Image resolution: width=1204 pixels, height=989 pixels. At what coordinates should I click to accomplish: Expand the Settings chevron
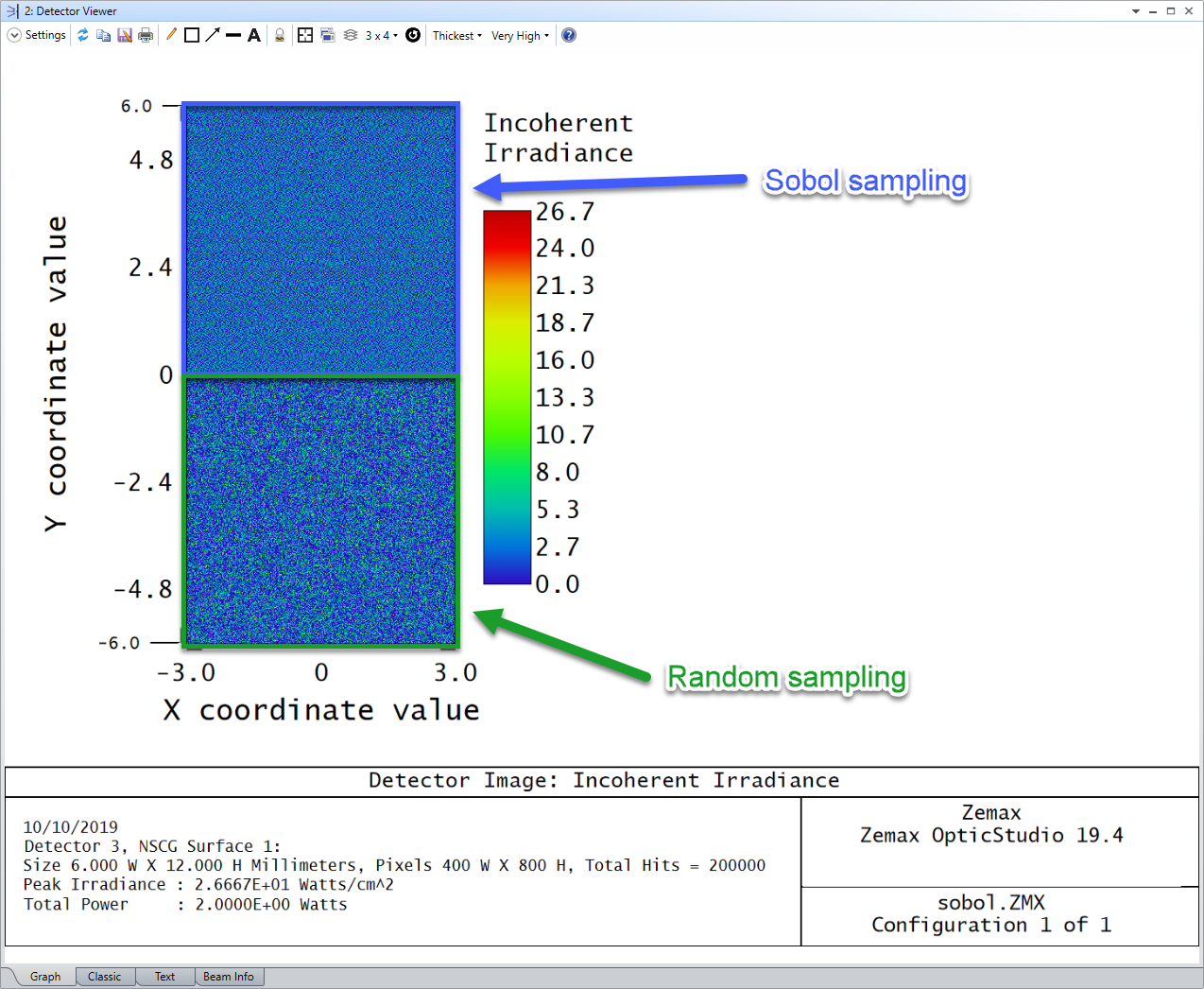[x=14, y=35]
